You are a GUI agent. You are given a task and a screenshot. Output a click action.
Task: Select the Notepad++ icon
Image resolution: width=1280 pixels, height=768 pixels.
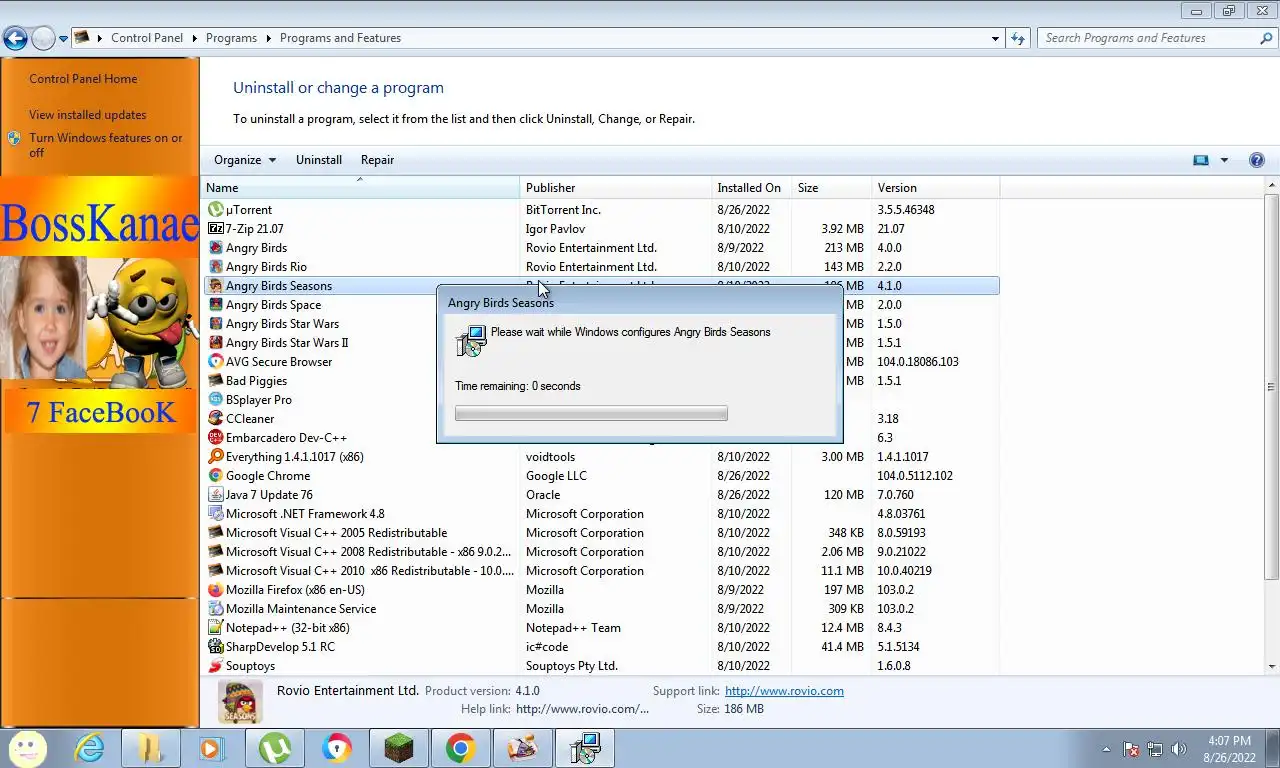pyautogui.click(x=215, y=628)
